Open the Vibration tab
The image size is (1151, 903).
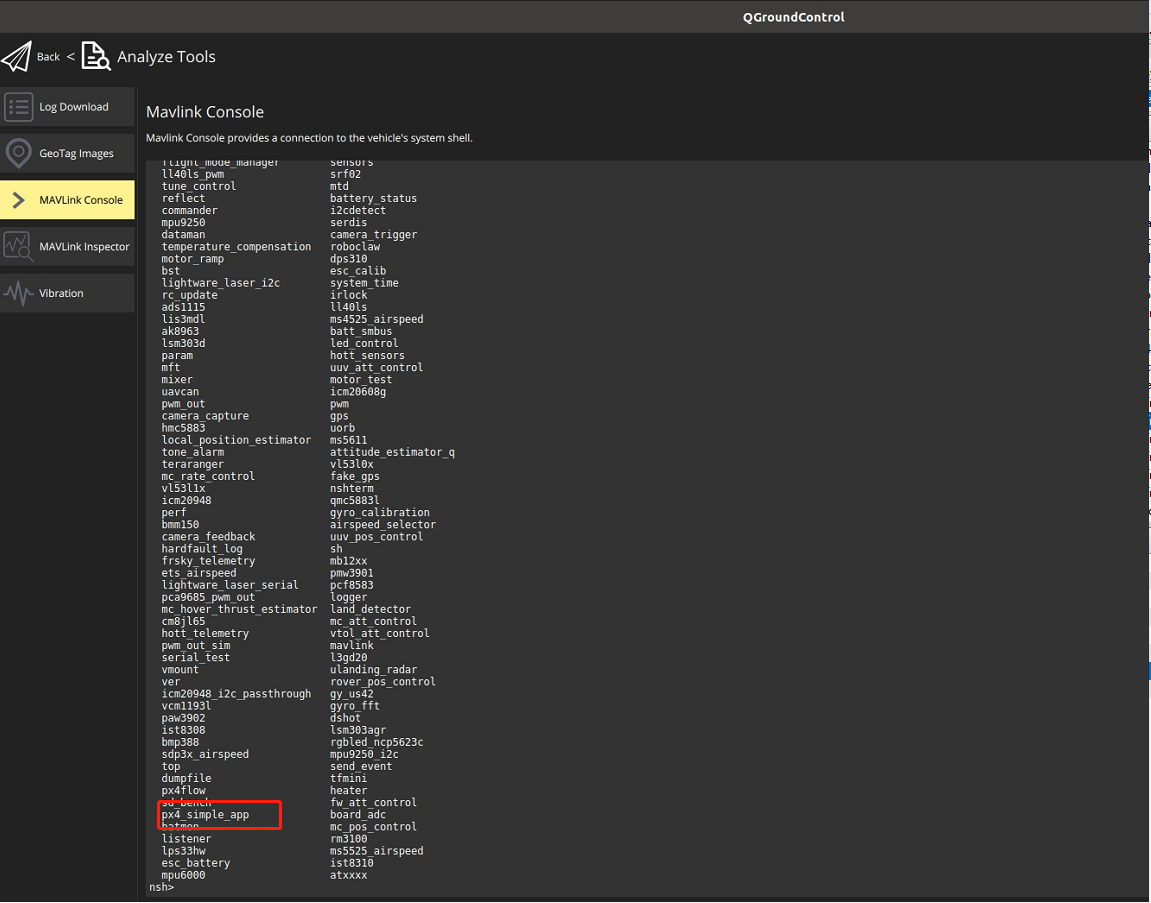[x=68, y=293]
